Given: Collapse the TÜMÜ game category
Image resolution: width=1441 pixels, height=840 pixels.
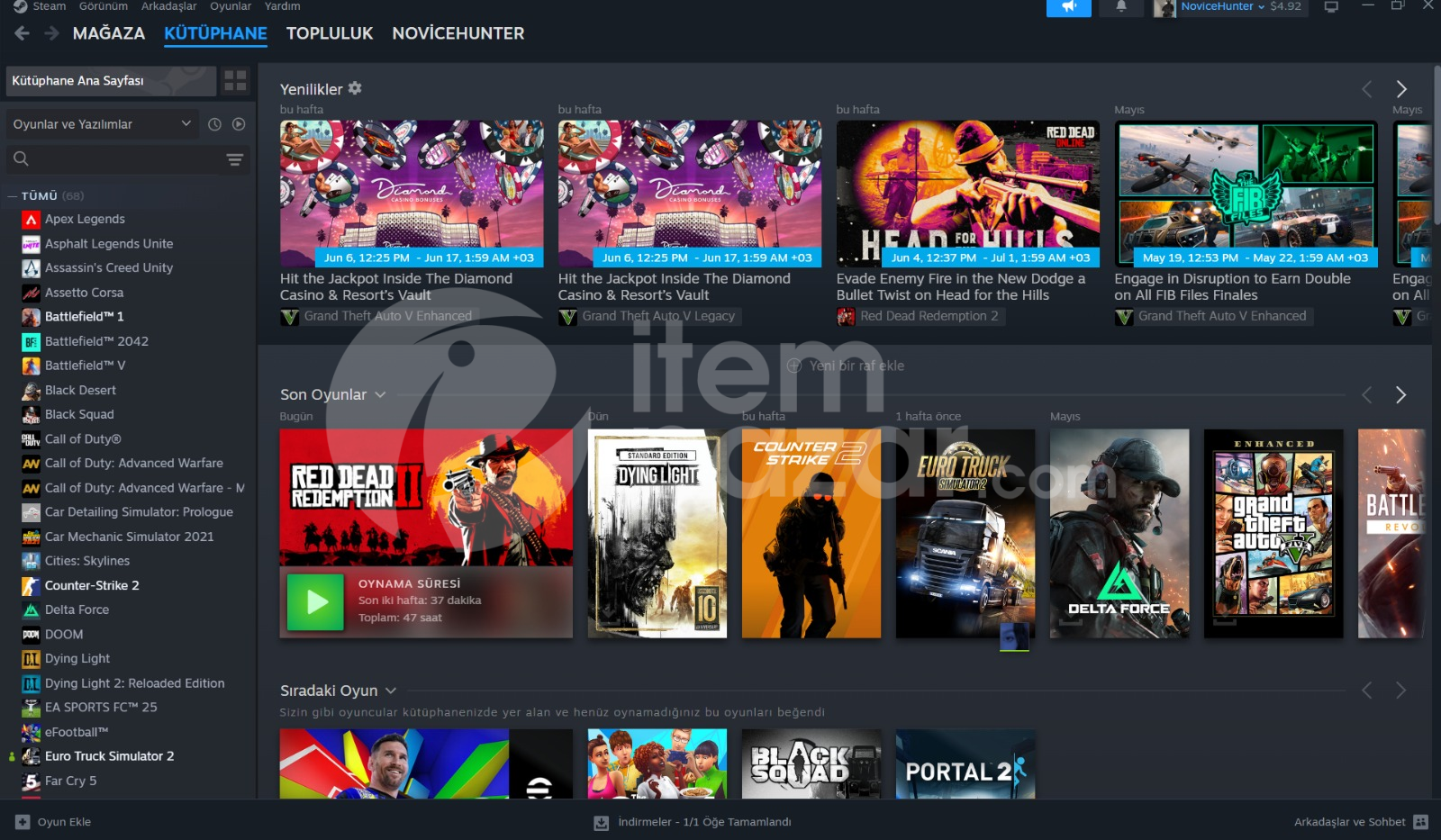Looking at the screenshot, I should [13, 196].
